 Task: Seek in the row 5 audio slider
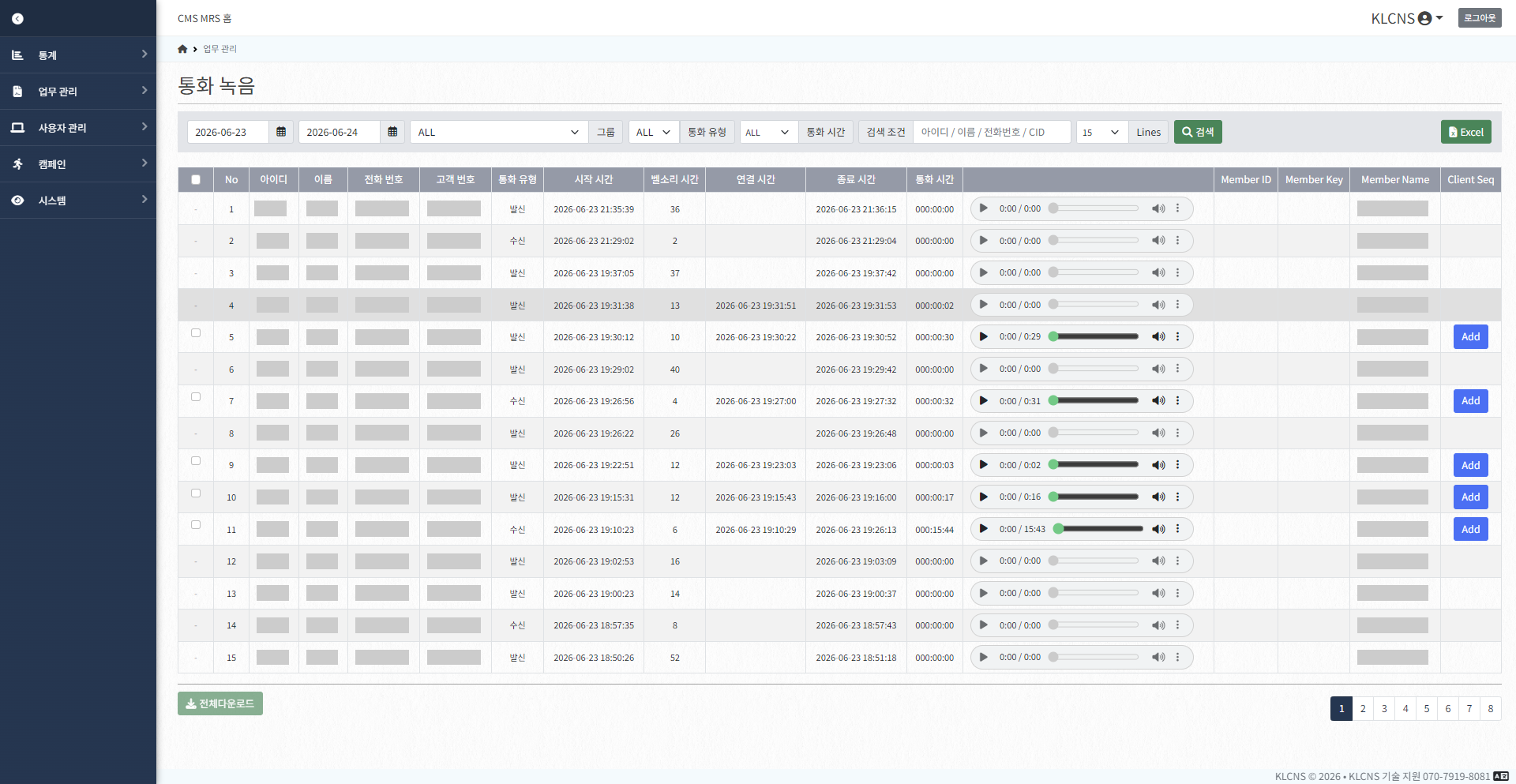click(1094, 336)
